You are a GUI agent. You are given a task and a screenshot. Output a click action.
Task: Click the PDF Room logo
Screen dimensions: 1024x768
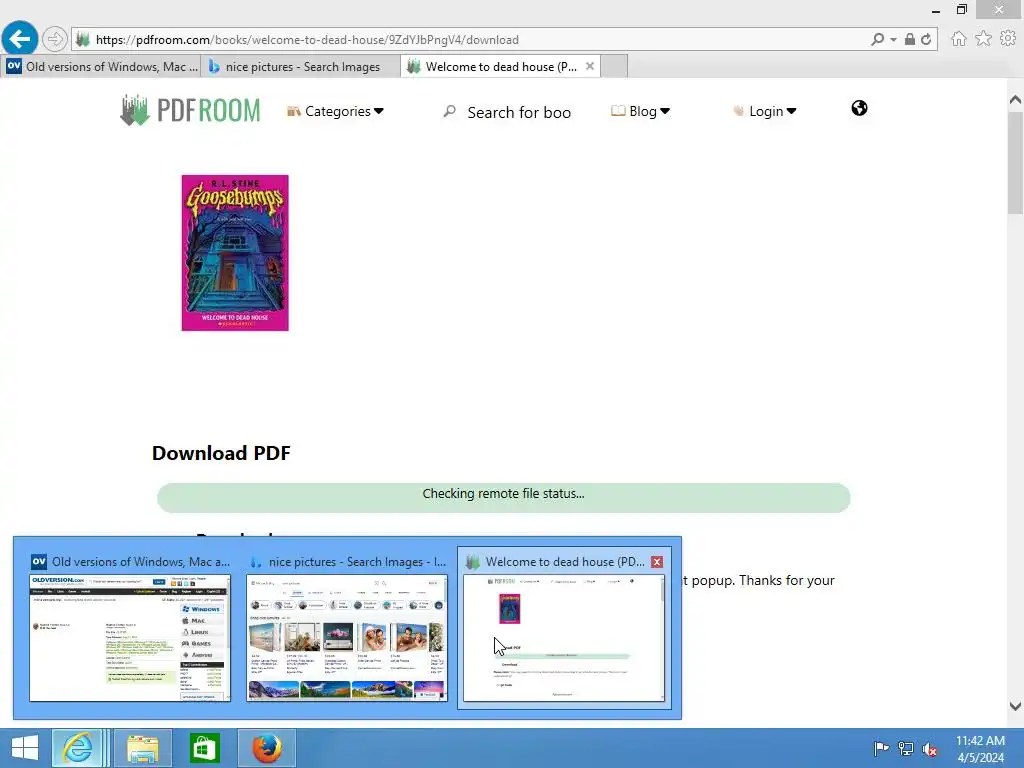[x=190, y=110]
